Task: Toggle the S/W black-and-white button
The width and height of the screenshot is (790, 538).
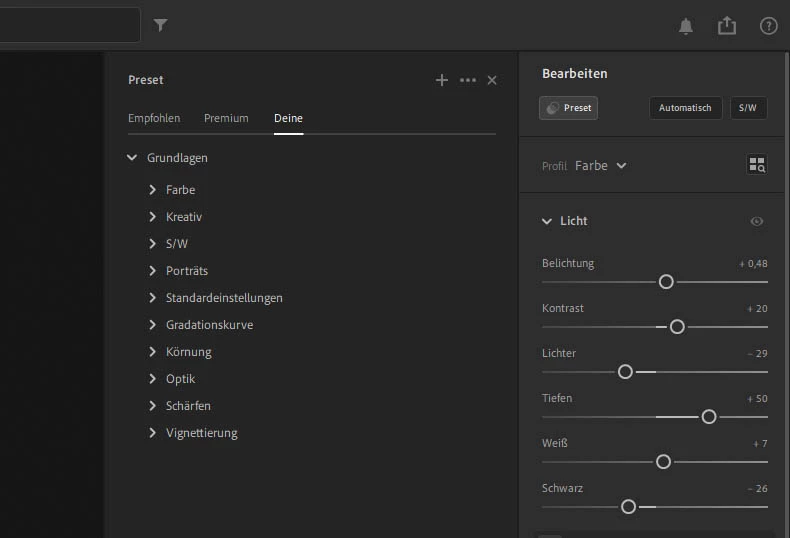Action: (748, 108)
